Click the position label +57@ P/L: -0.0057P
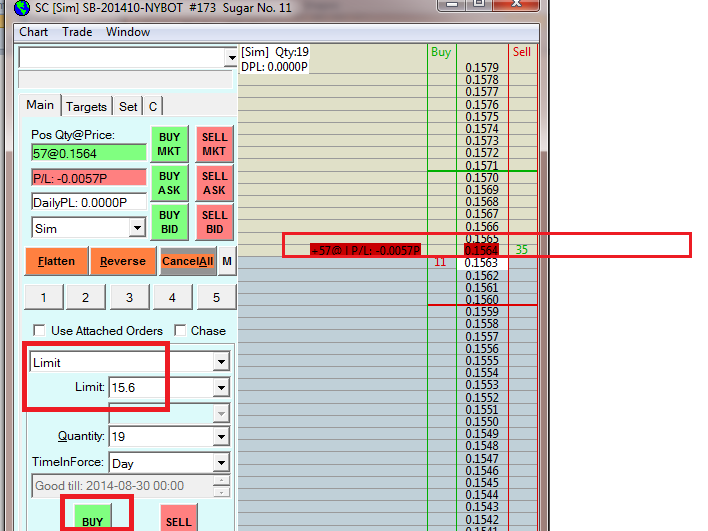The image size is (708, 531). pyautogui.click(x=366, y=251)
